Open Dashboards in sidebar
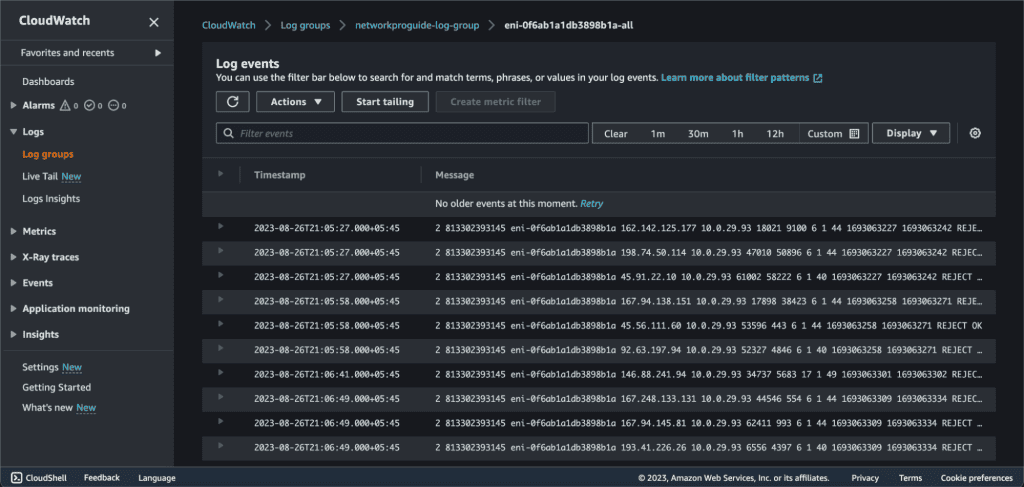 tap(48, 82)
